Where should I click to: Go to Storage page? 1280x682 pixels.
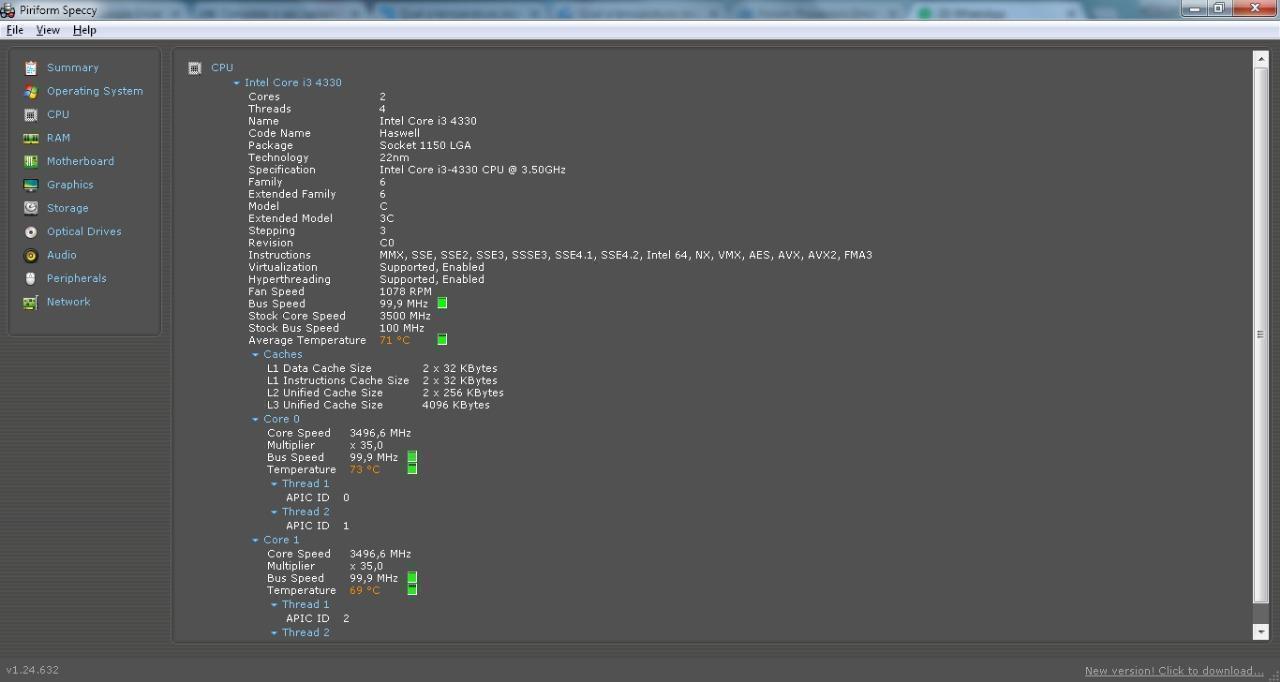pos(68,208)
